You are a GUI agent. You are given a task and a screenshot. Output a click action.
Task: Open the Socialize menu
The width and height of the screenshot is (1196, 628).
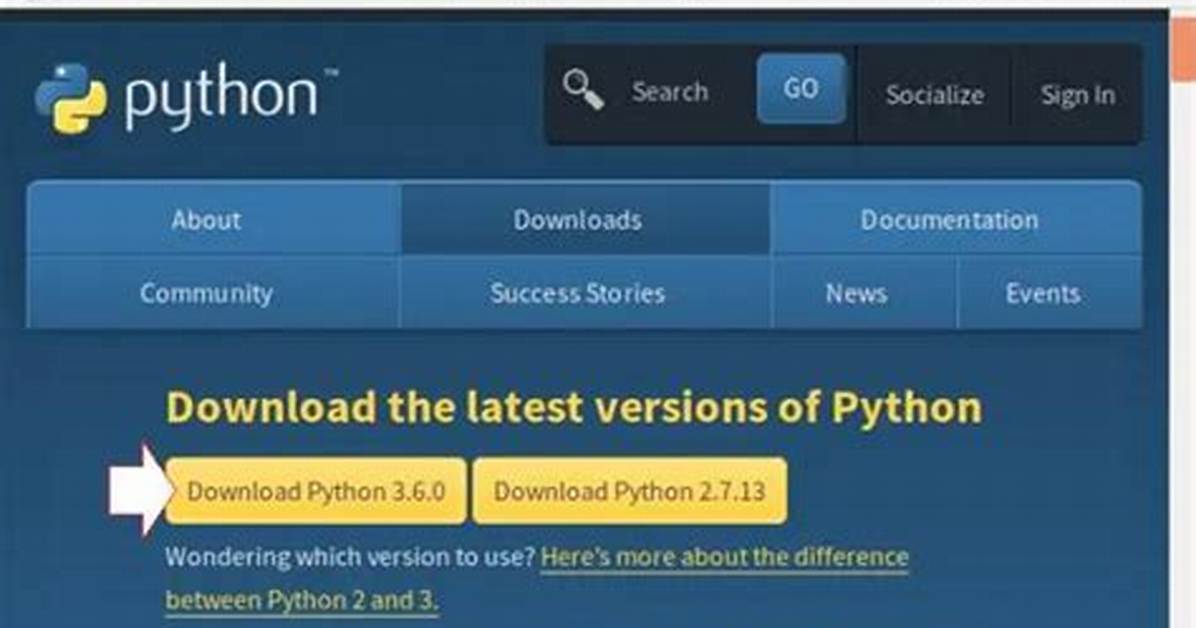coord(934,95)
